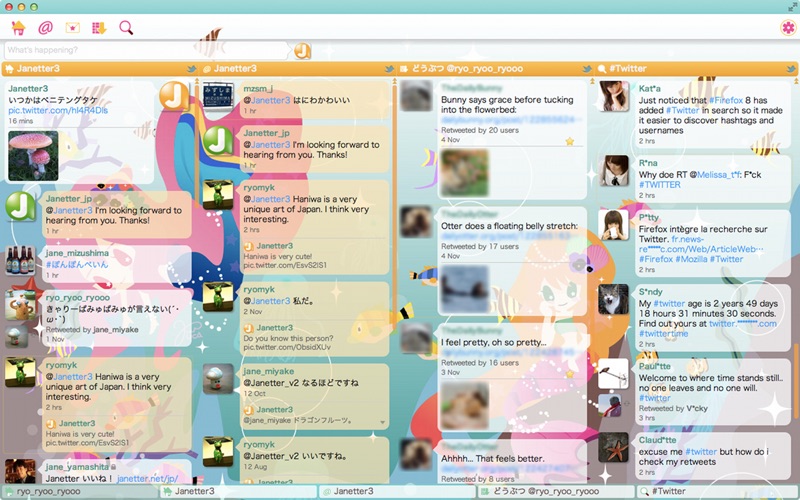The image size is (800, 500).
Task: Open #TWITTER hashtag in R*na tweet
Action: (660, 185)
